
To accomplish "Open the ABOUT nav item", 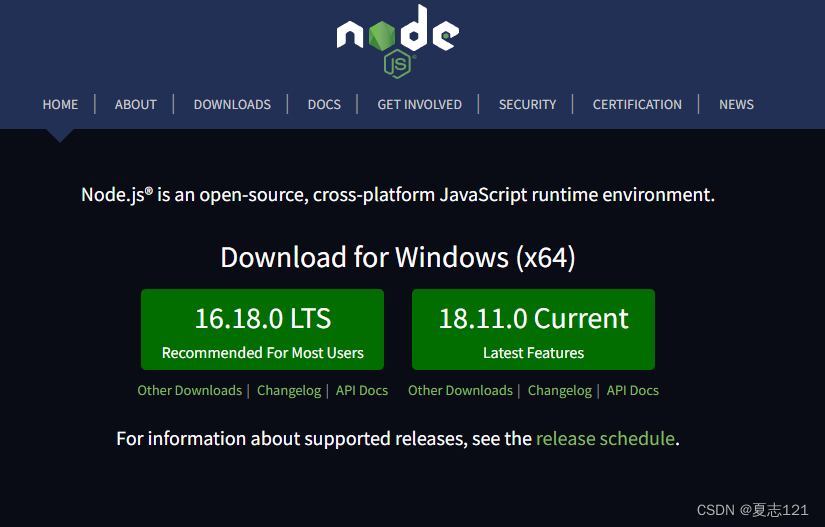I will pyautogui.click(x=136, y=105).
